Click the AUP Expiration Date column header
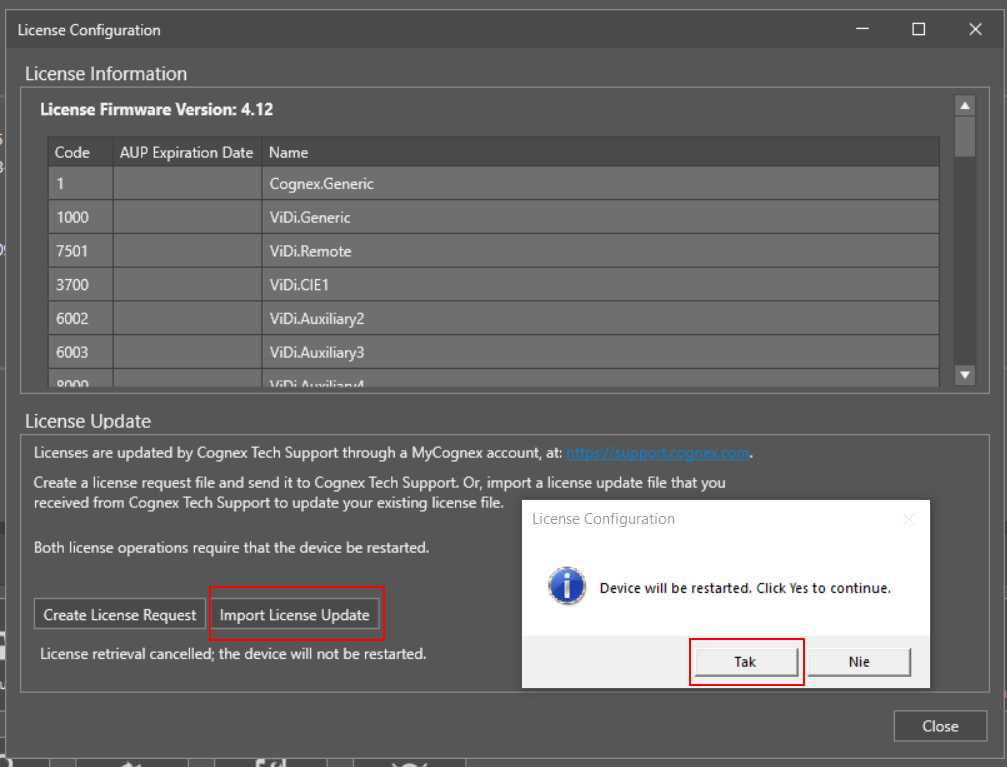Screen dimensions: 1007x767 [185, 152]
